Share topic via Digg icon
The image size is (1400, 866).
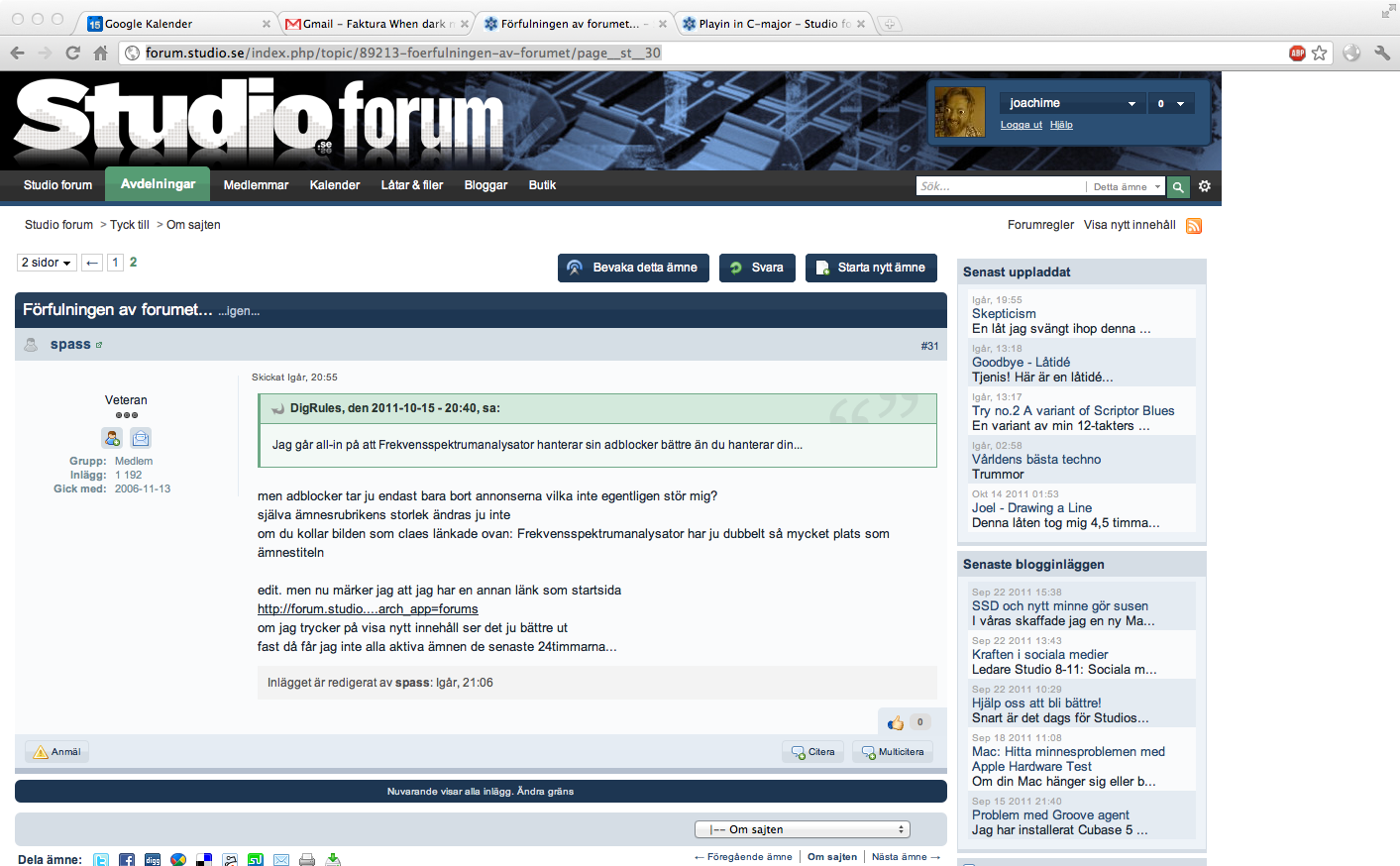(x=153, y=859)
